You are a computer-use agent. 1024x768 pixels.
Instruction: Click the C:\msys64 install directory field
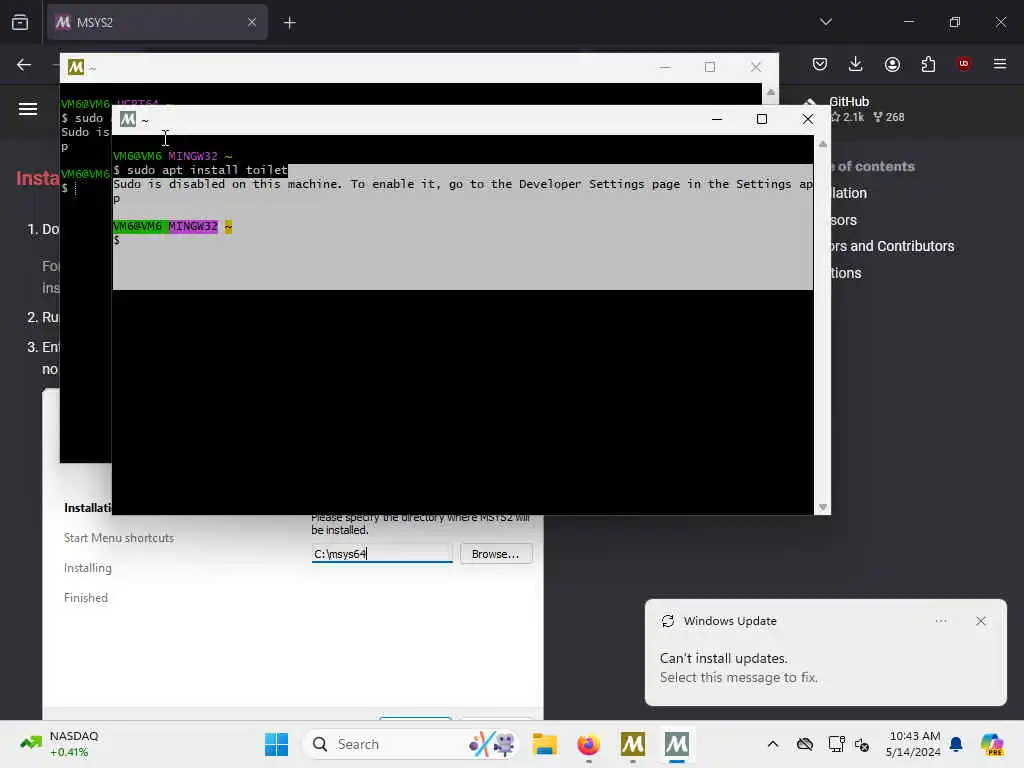coord(382,554)
